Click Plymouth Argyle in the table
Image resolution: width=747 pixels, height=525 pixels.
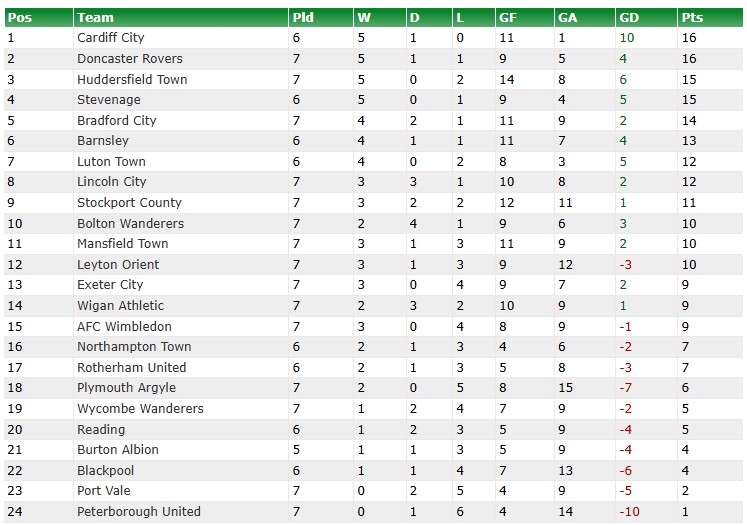(x=126, y=388)
